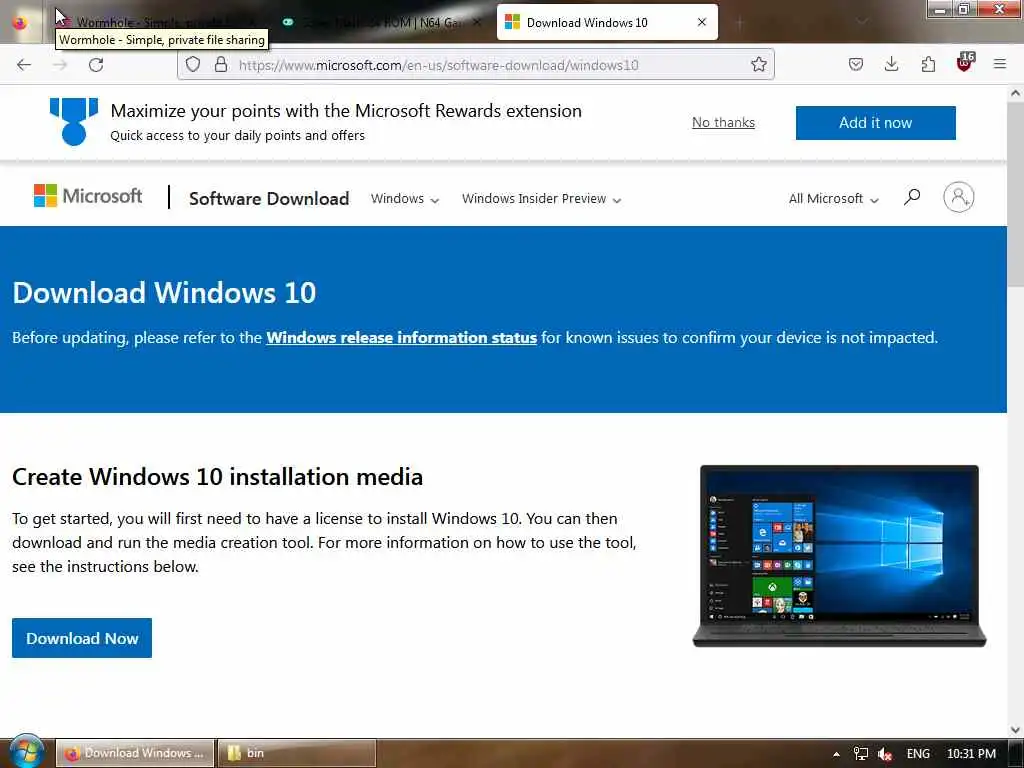Click the Firefox icon in title bar

20,22
